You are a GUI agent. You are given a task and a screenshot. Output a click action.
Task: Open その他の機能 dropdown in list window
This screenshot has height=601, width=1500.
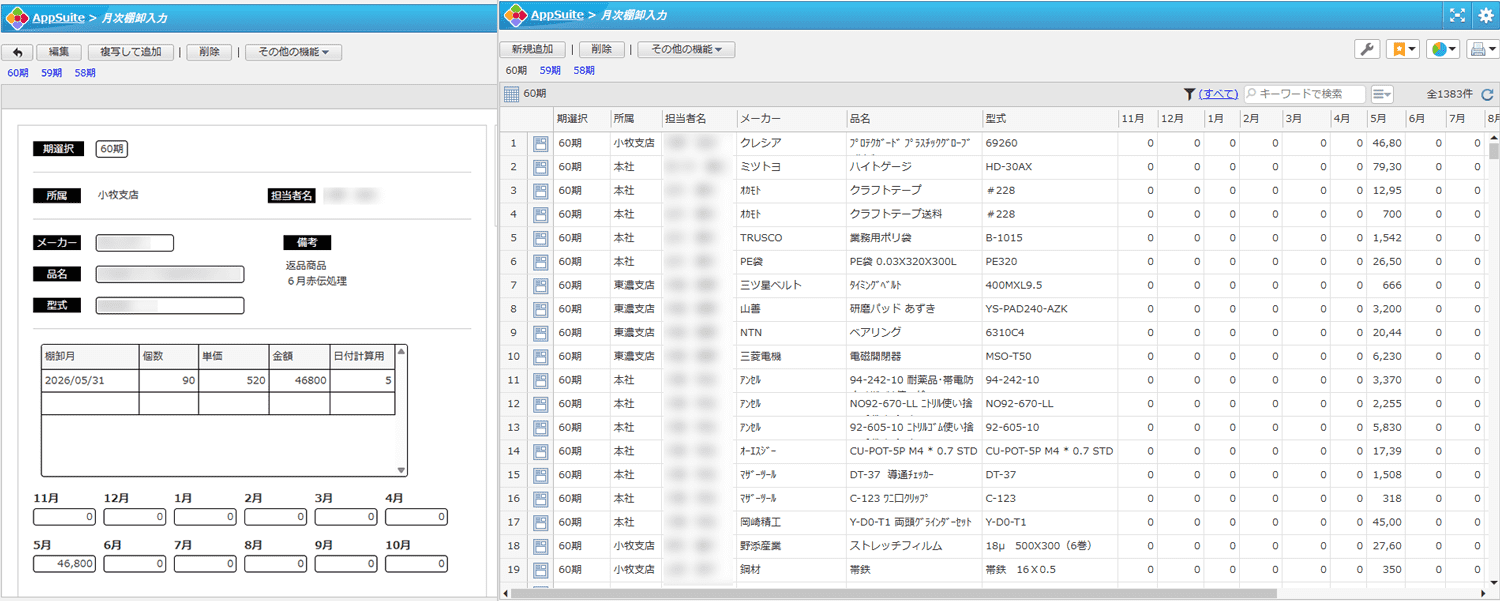click(686, 49)
